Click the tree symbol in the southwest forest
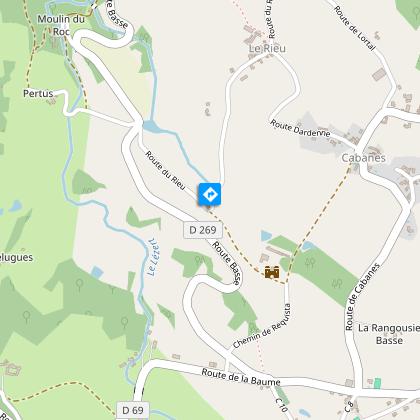420x420 pixels. [26, 316]
